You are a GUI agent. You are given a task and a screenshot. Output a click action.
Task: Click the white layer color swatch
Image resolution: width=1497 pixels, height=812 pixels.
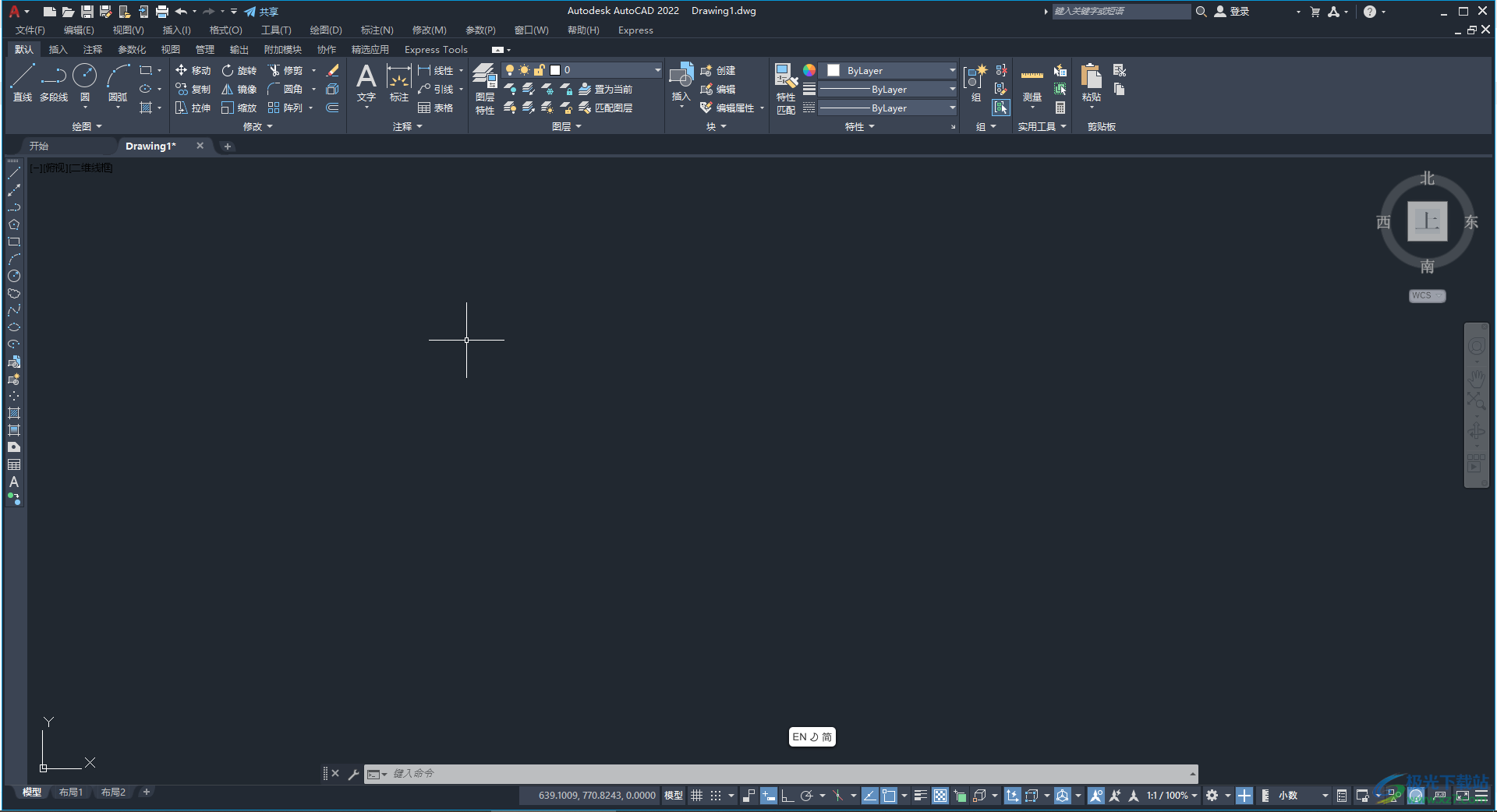pos(556,70)
